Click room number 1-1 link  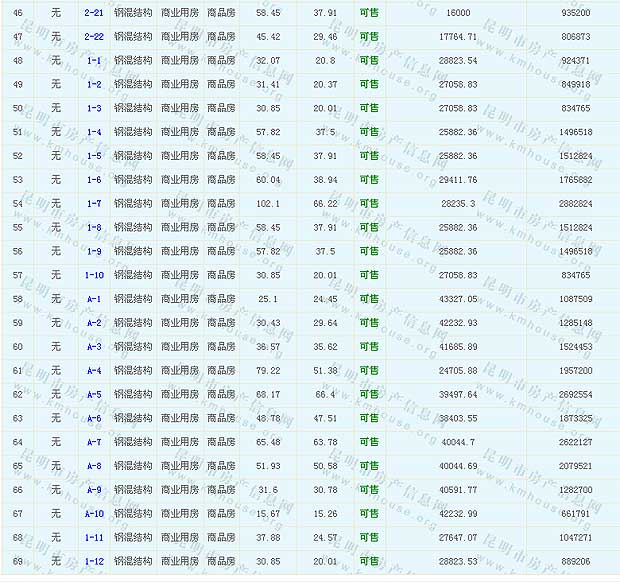[x=94, y=61]
